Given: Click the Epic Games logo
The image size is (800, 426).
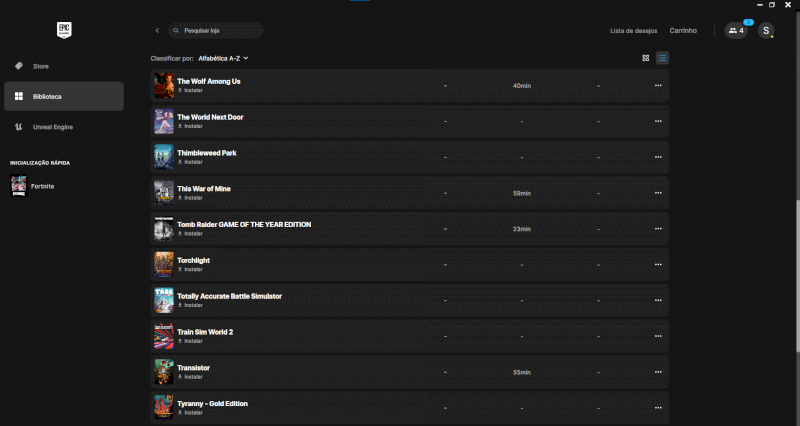Looking at the screenshot, I should 63,31.
